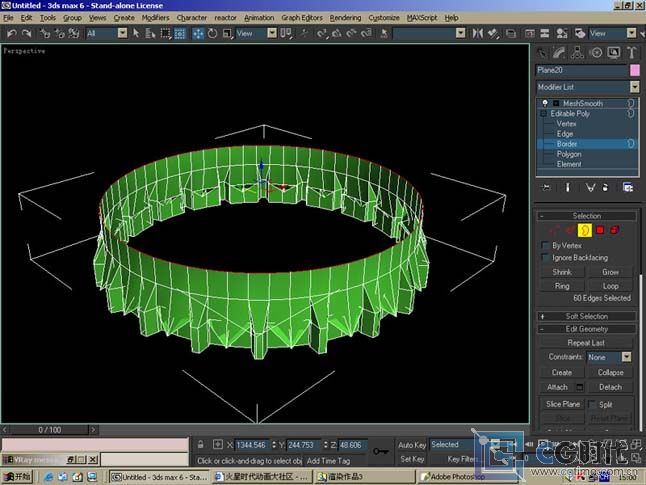Screen dimensions: 646x485
Task: Click the pink object color swatch
Action: [634, 71]
